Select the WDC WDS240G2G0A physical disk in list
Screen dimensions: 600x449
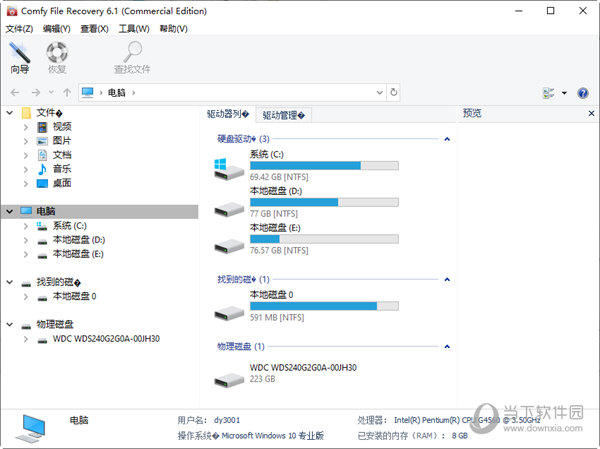(x=229, y=373)
